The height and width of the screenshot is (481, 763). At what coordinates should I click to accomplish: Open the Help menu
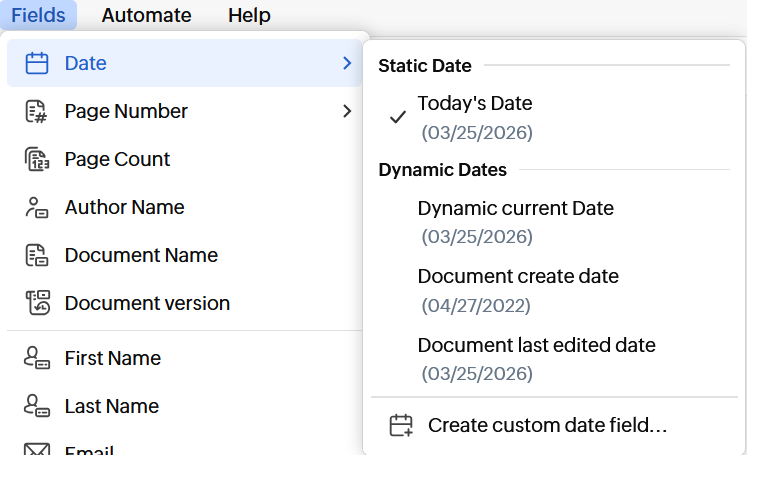pyautogui.click(x=249, y=15)
